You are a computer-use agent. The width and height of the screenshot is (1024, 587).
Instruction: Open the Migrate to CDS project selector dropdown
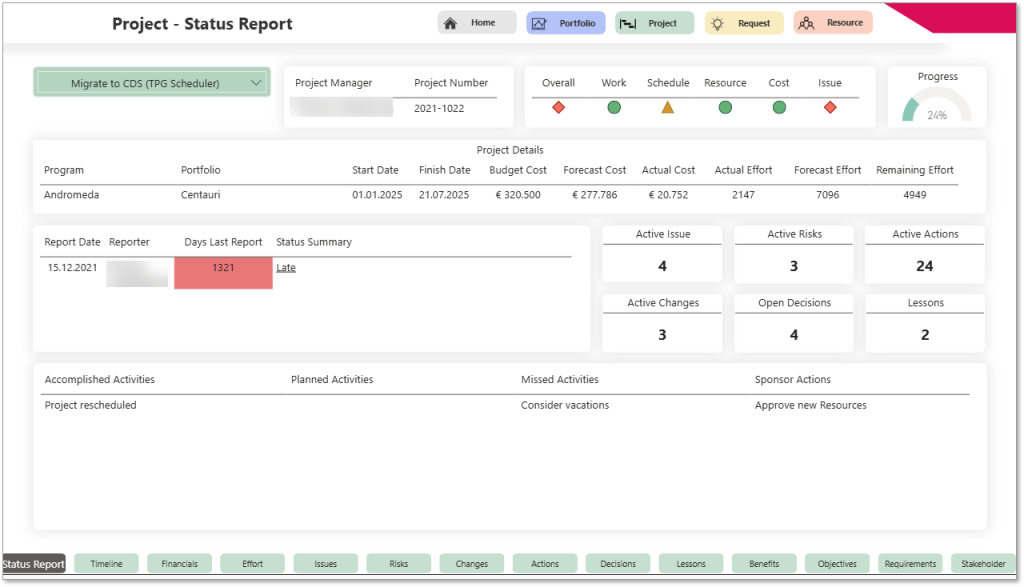pyautogui.click(x=151, y=84)
